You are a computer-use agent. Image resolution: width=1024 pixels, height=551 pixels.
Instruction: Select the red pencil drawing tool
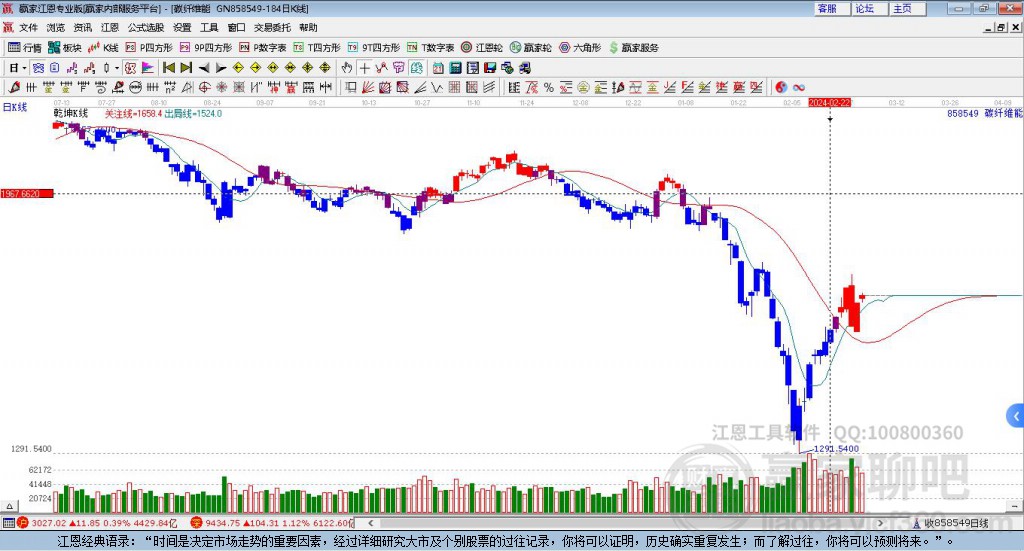tap(14, 87)
